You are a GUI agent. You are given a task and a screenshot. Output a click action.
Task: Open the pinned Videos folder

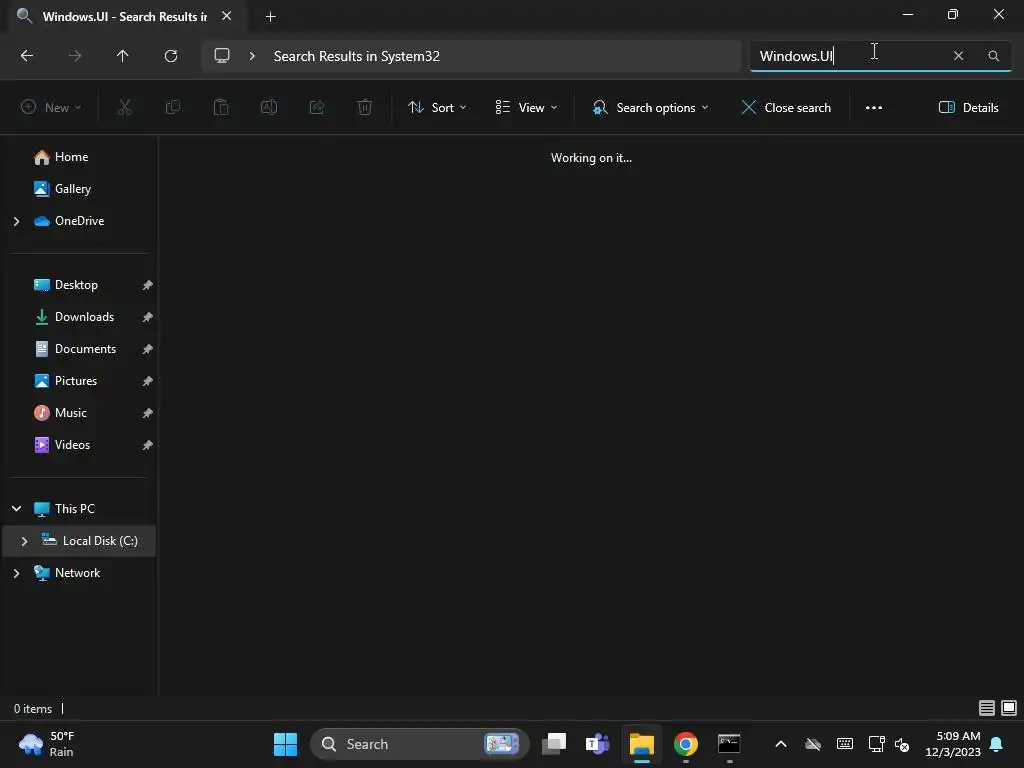[x=72, y=445]
